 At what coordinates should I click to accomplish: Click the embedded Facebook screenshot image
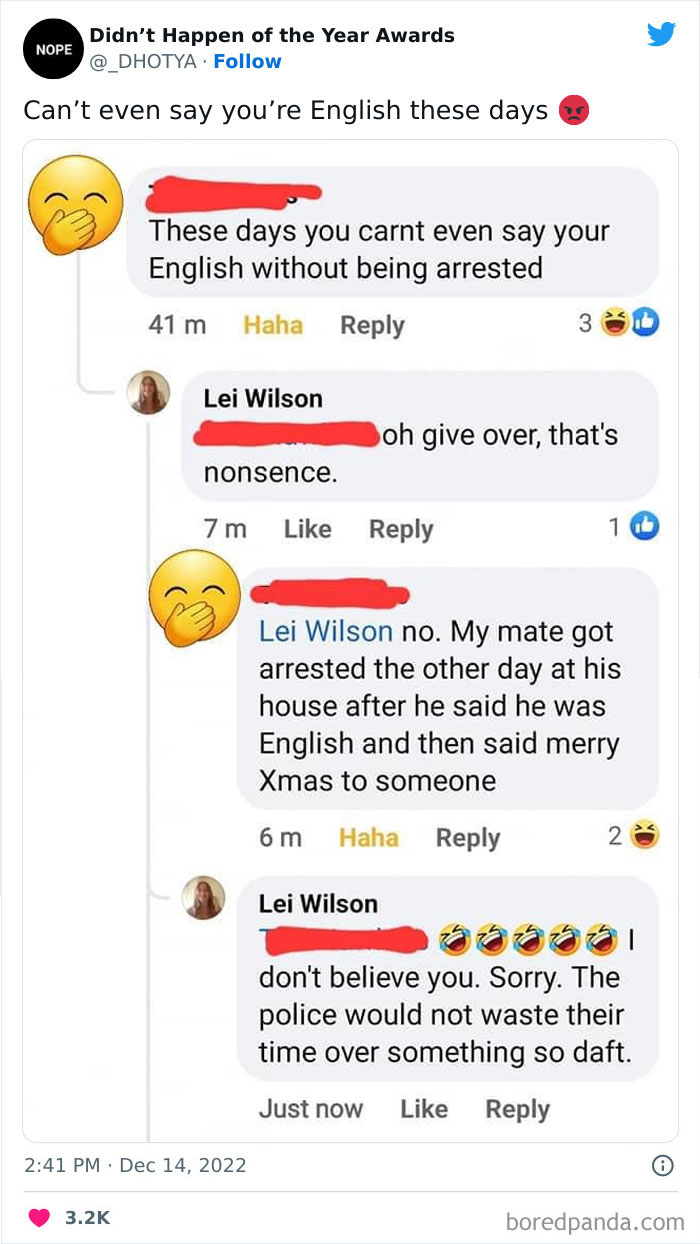(350, 640)
